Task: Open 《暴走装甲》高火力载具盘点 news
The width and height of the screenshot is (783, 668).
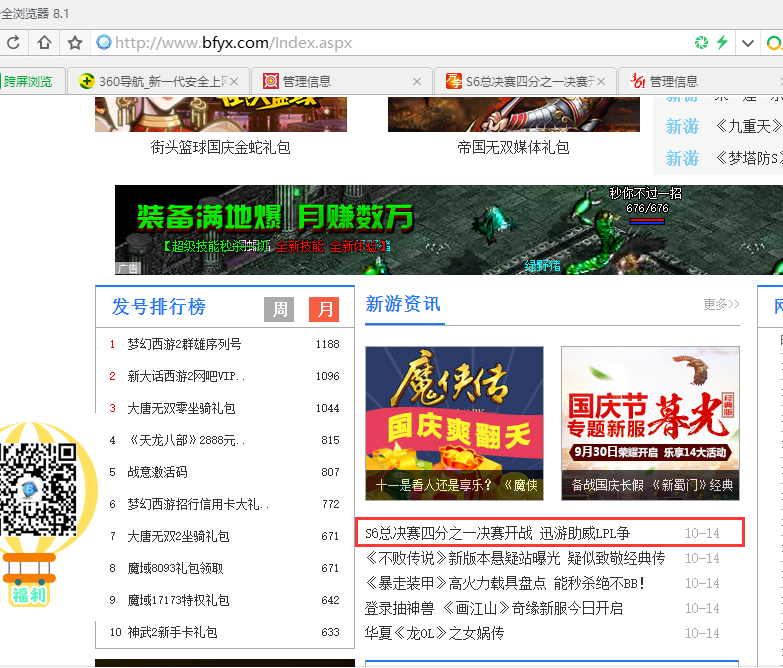Action: point(505,583)
